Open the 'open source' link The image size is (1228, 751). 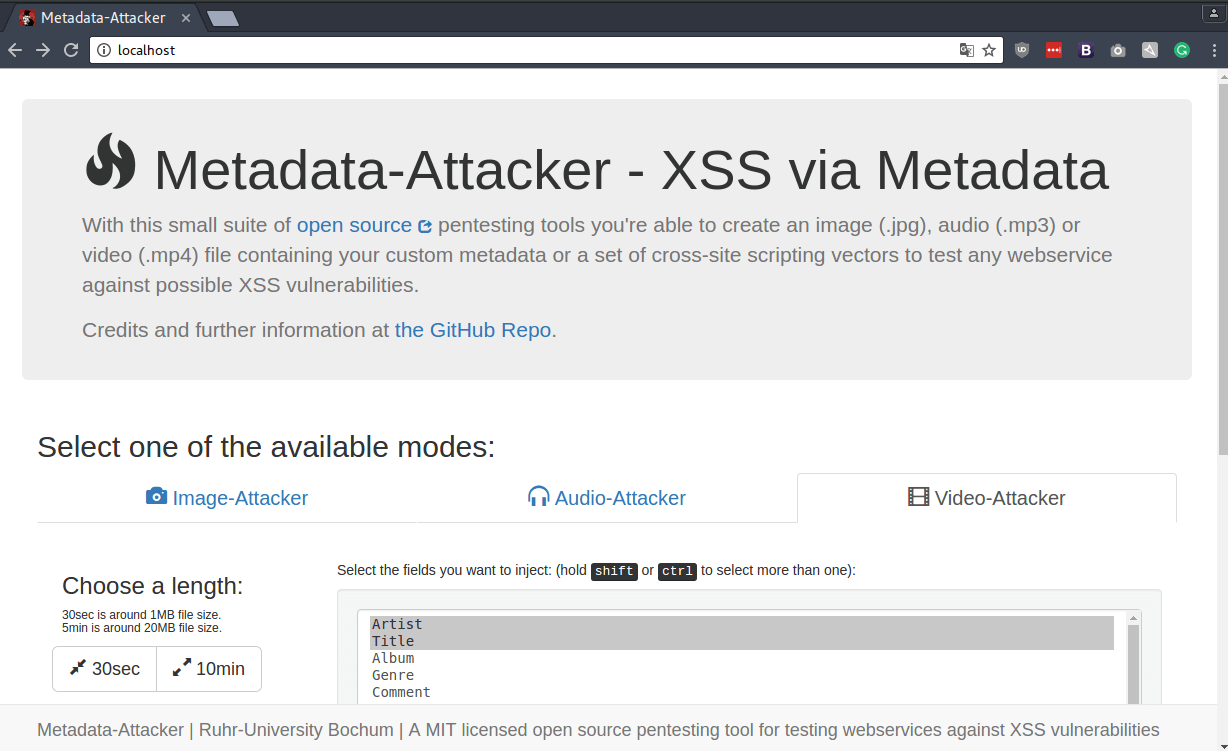tap(355, 225)
